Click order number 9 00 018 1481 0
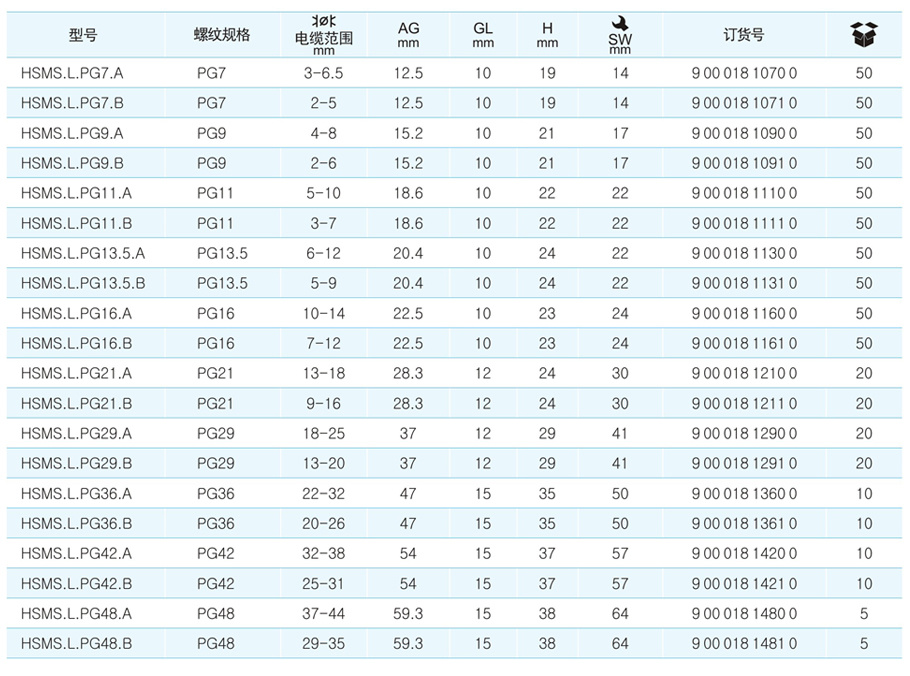Image resolution: width=910 pixels, height=676 pixels. click(x=744, y=644)
